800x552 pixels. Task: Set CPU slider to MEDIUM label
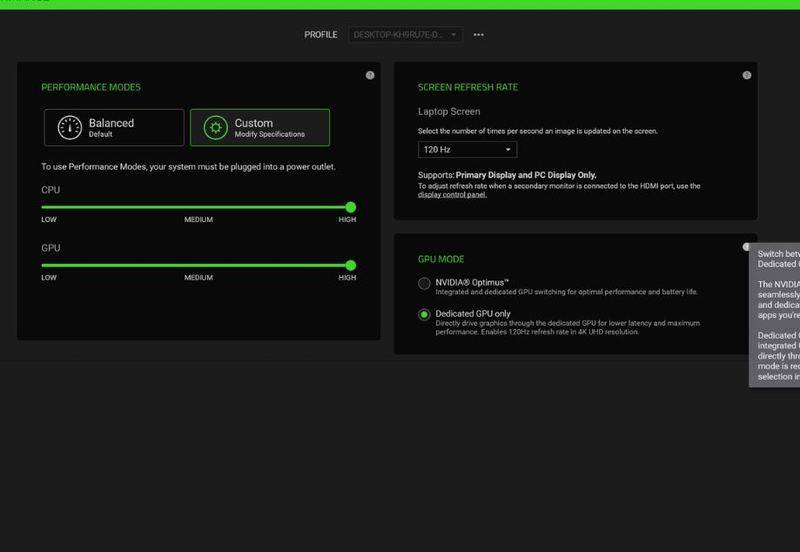click(198, 219)
